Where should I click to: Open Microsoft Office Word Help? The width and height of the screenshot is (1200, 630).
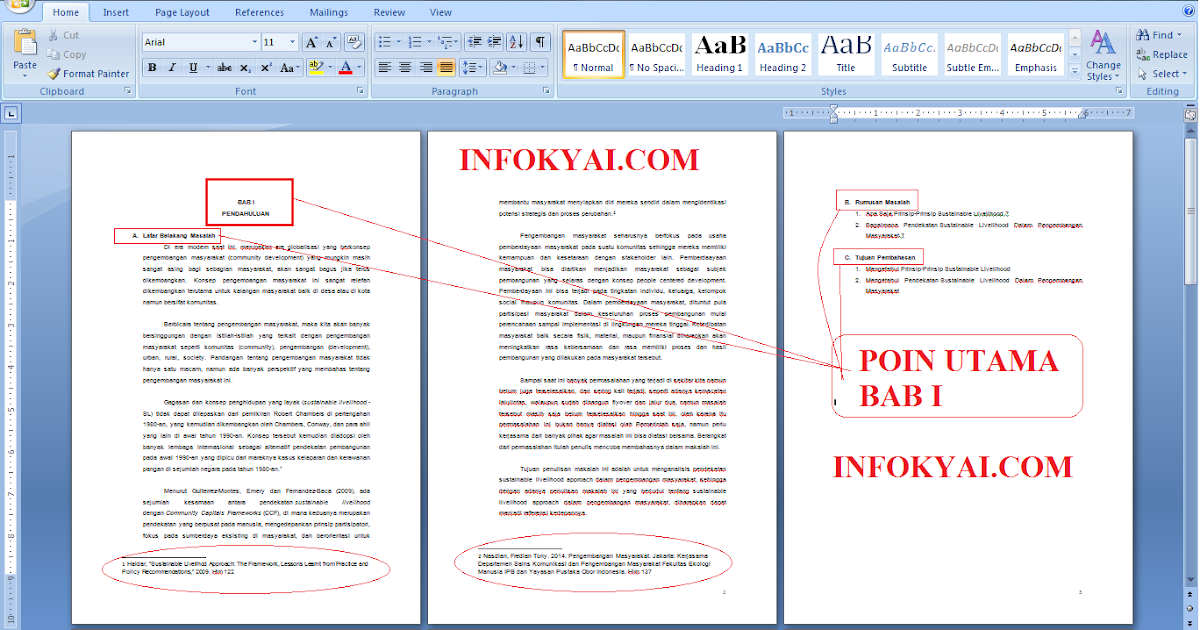[x=1189, y=12]
